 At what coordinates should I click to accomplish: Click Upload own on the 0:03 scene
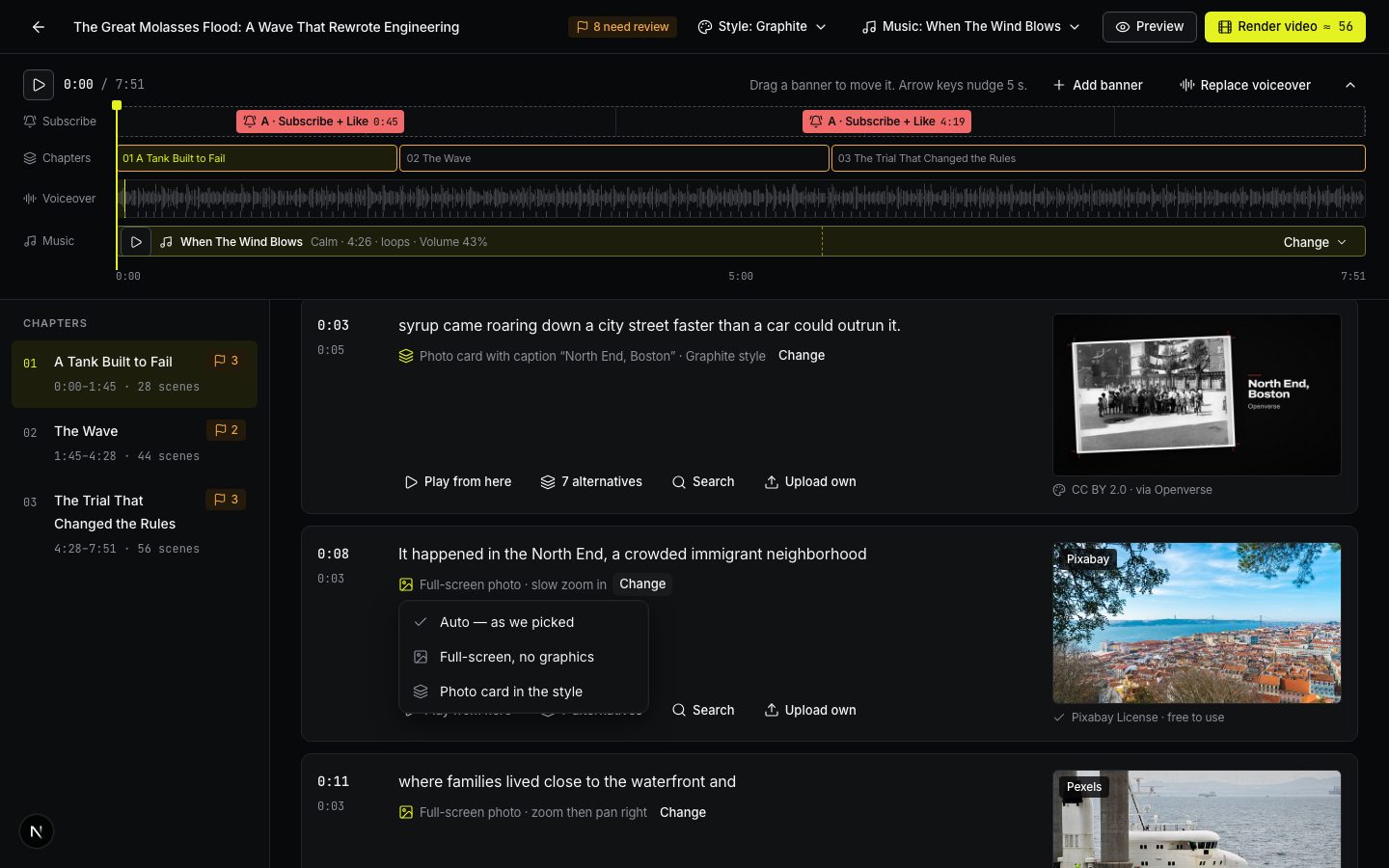point(810,482)
